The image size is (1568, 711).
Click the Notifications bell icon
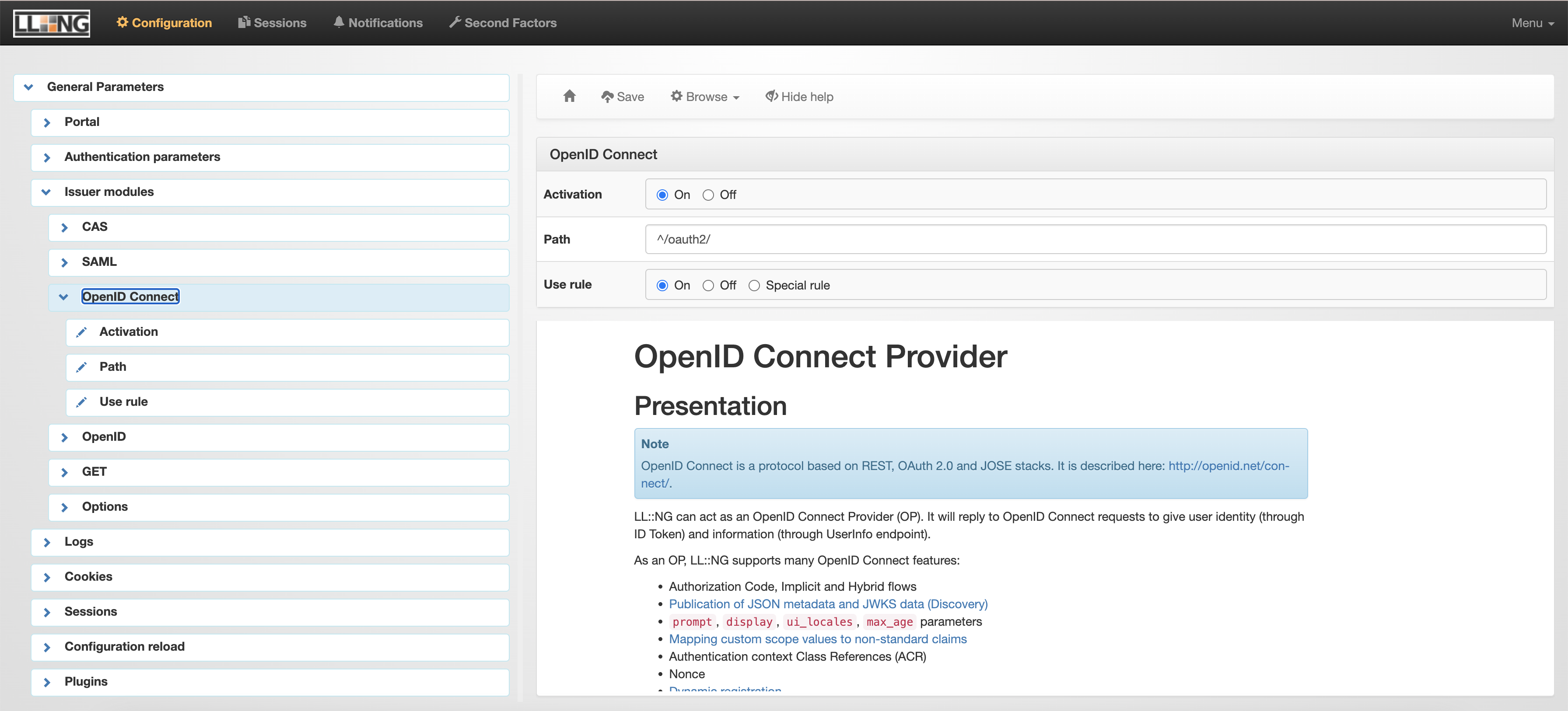click(x=339, y=22)
